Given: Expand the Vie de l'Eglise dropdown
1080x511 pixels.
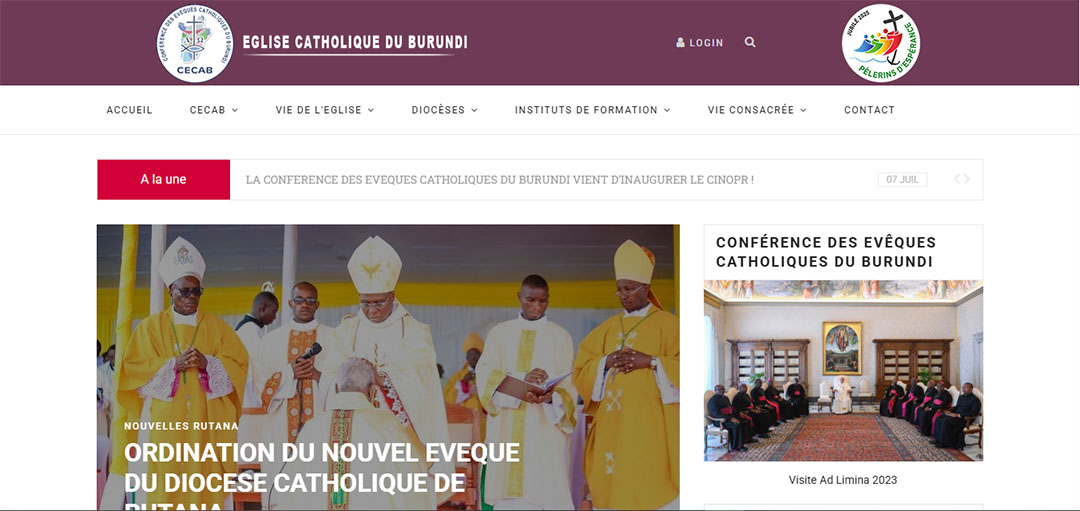Looking at the screenshot, I should click(x=324, y=110).
